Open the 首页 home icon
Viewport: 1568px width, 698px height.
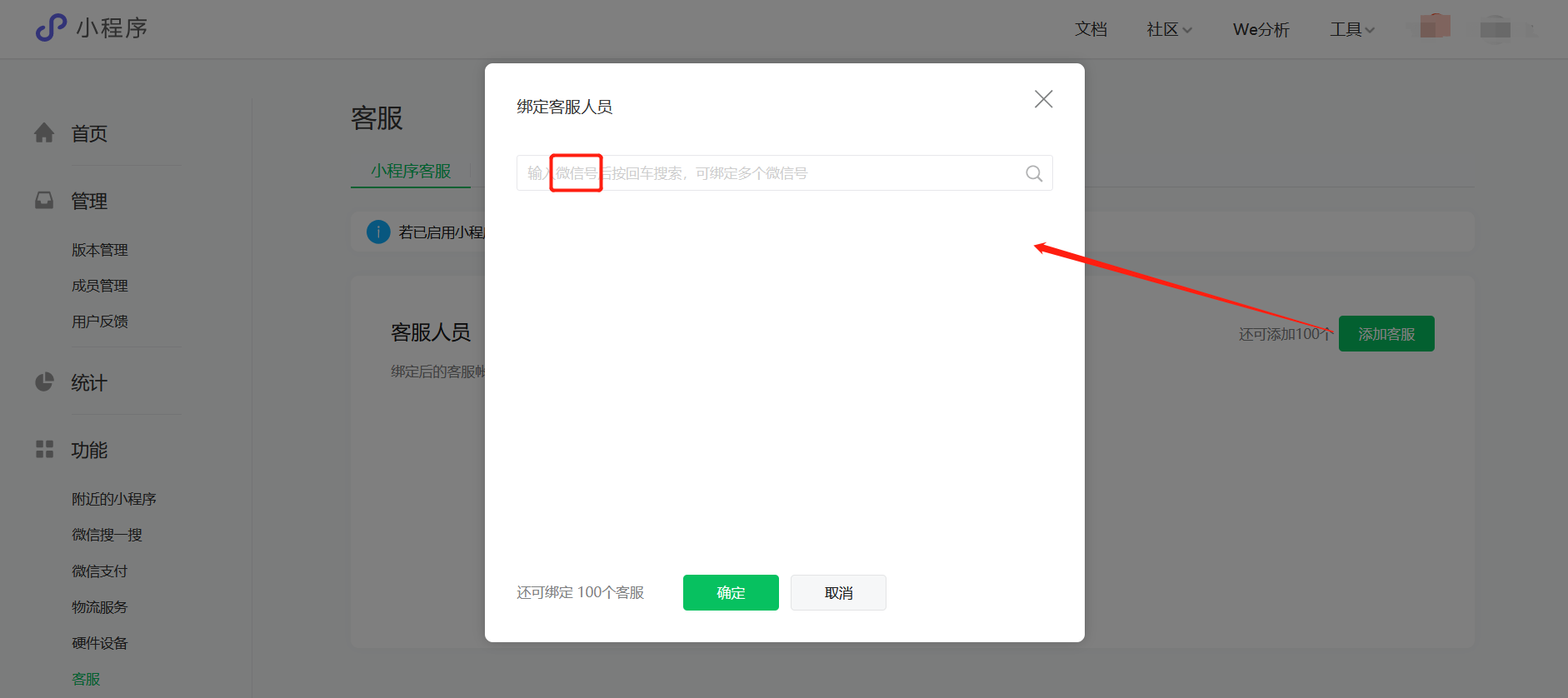click(44, 132)
